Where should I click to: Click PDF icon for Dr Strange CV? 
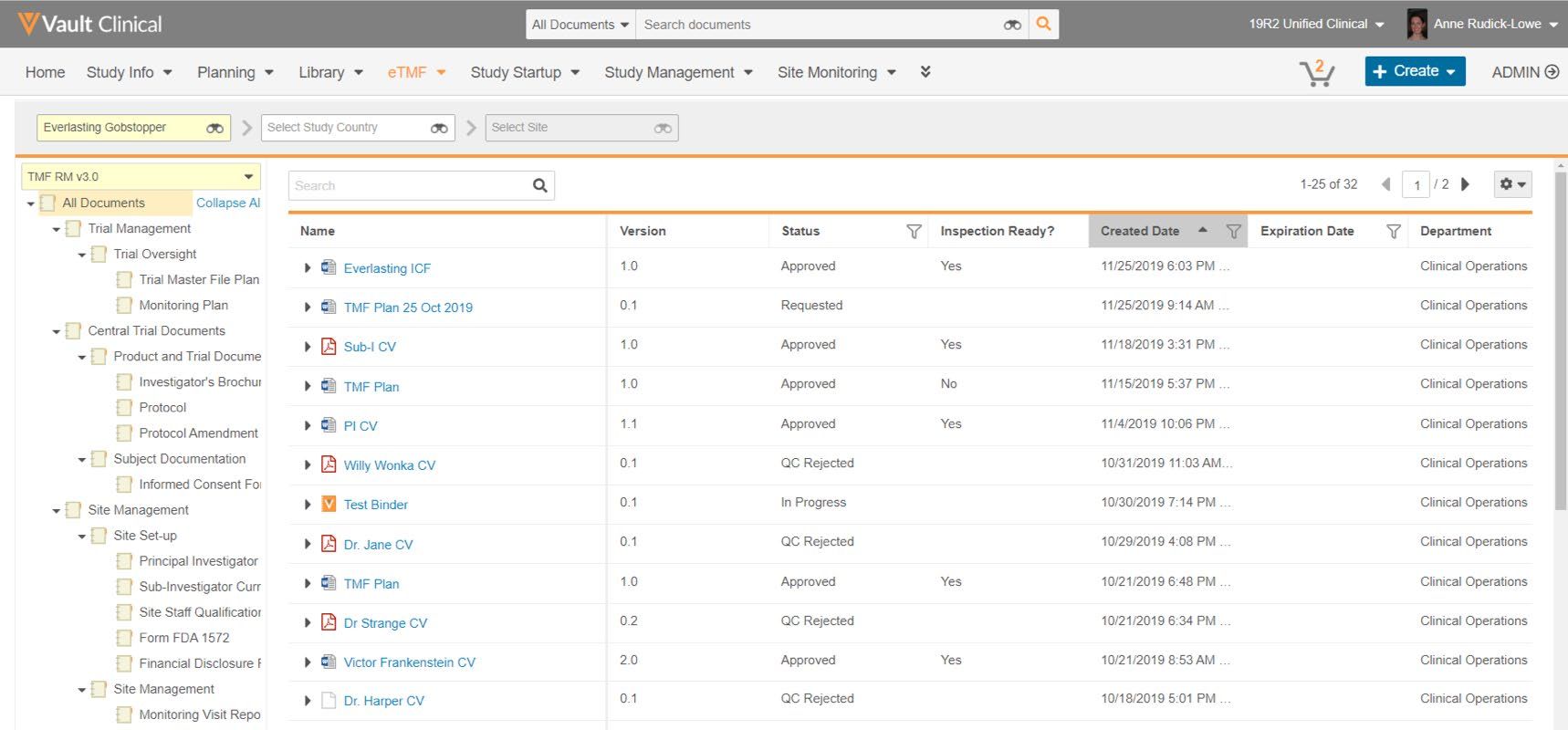click(x=329, y=622)
